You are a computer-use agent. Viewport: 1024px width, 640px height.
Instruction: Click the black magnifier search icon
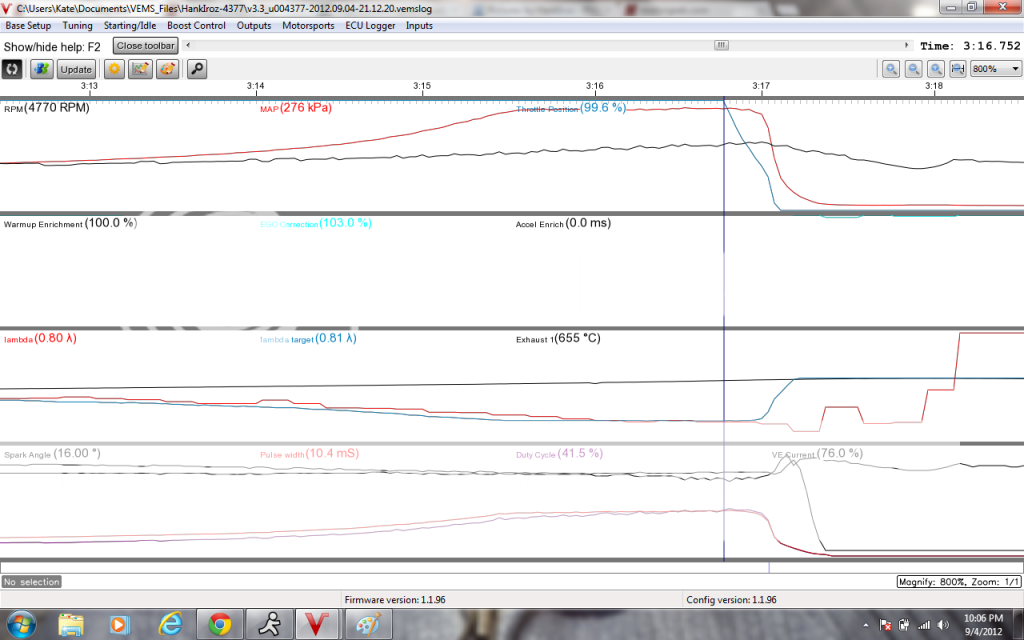[x=197, y=69]
